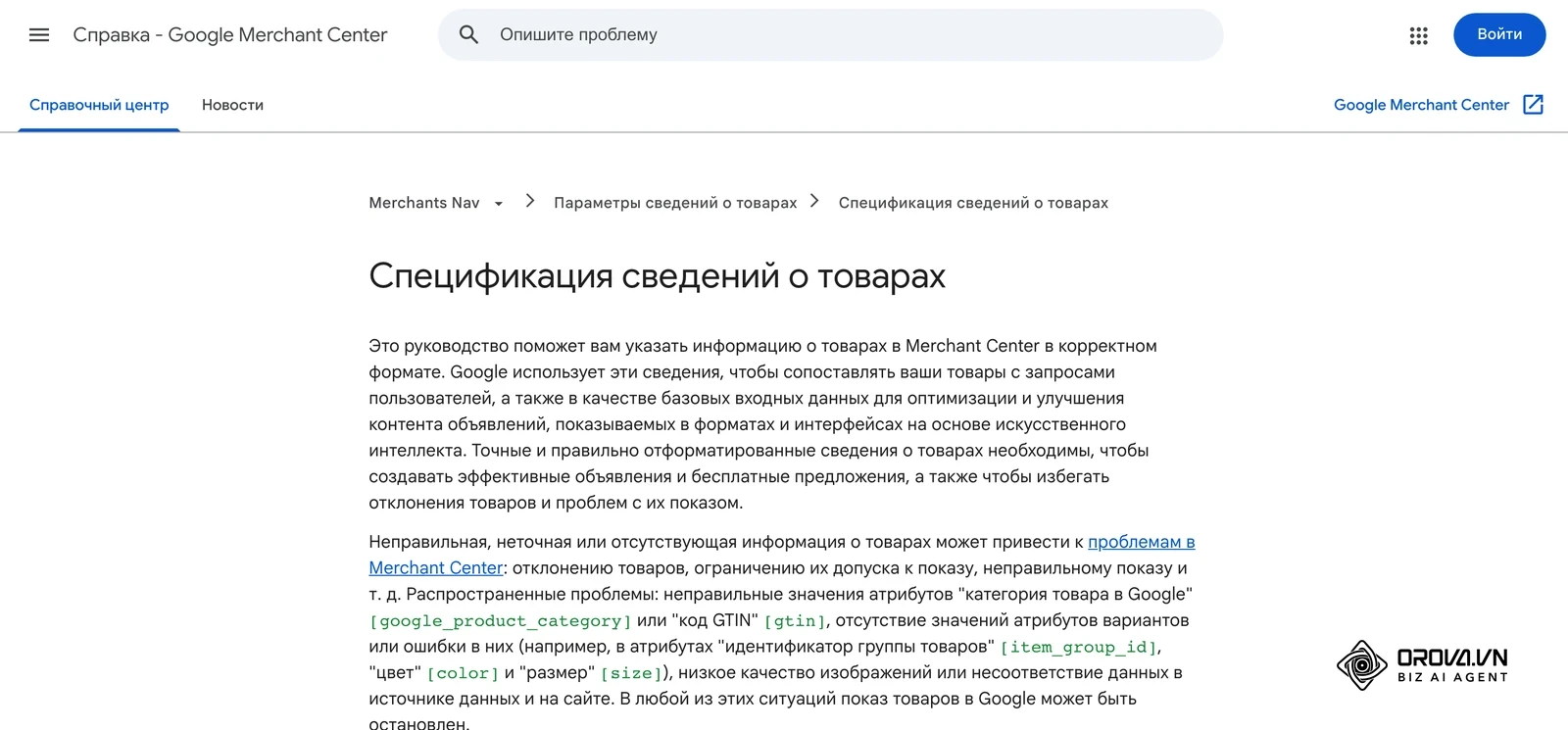
Task: Click the [color] attribute code
Action: [463, 674]
